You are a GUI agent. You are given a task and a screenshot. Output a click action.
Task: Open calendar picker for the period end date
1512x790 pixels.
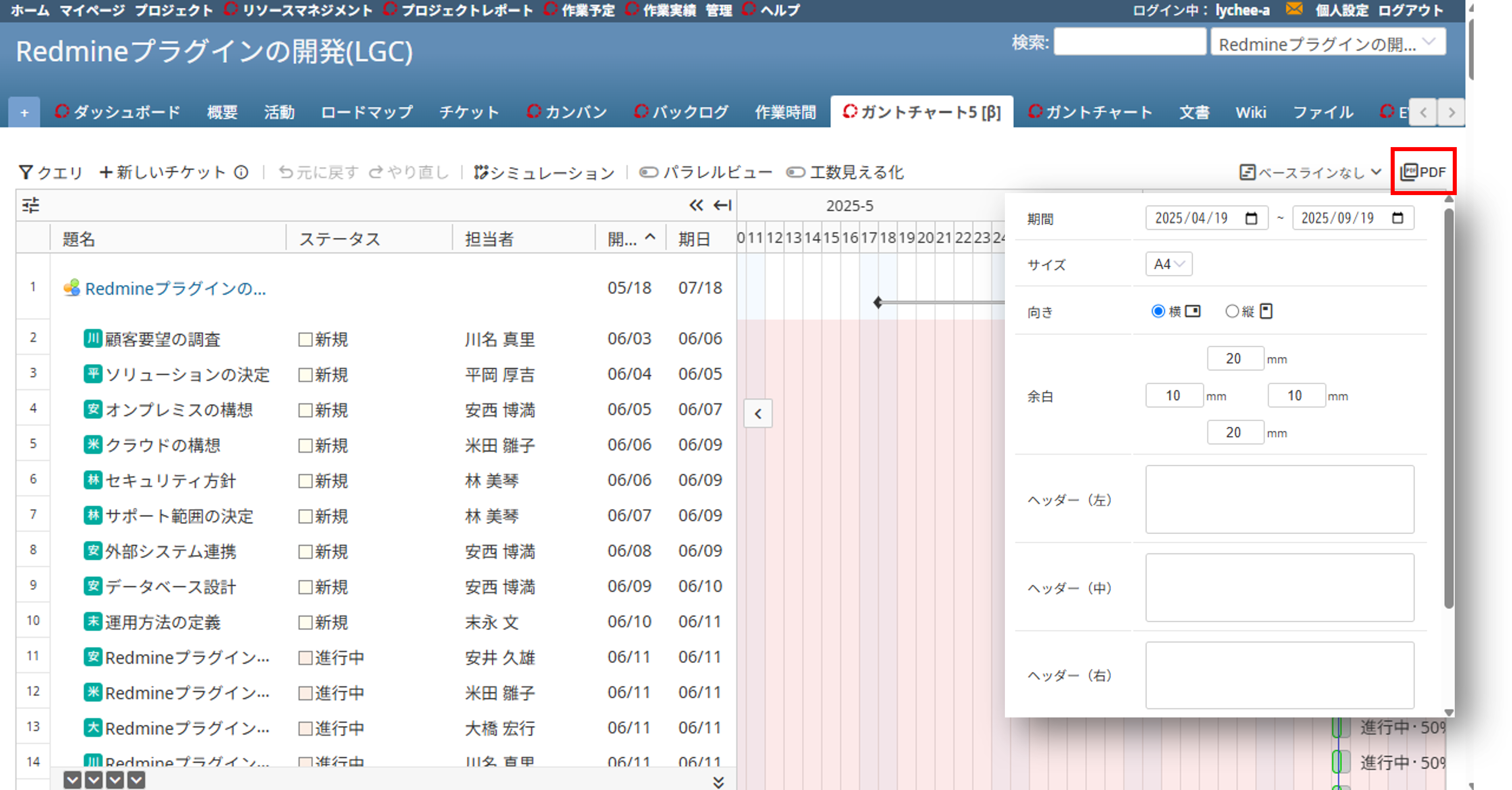(x=1398, y=218)
